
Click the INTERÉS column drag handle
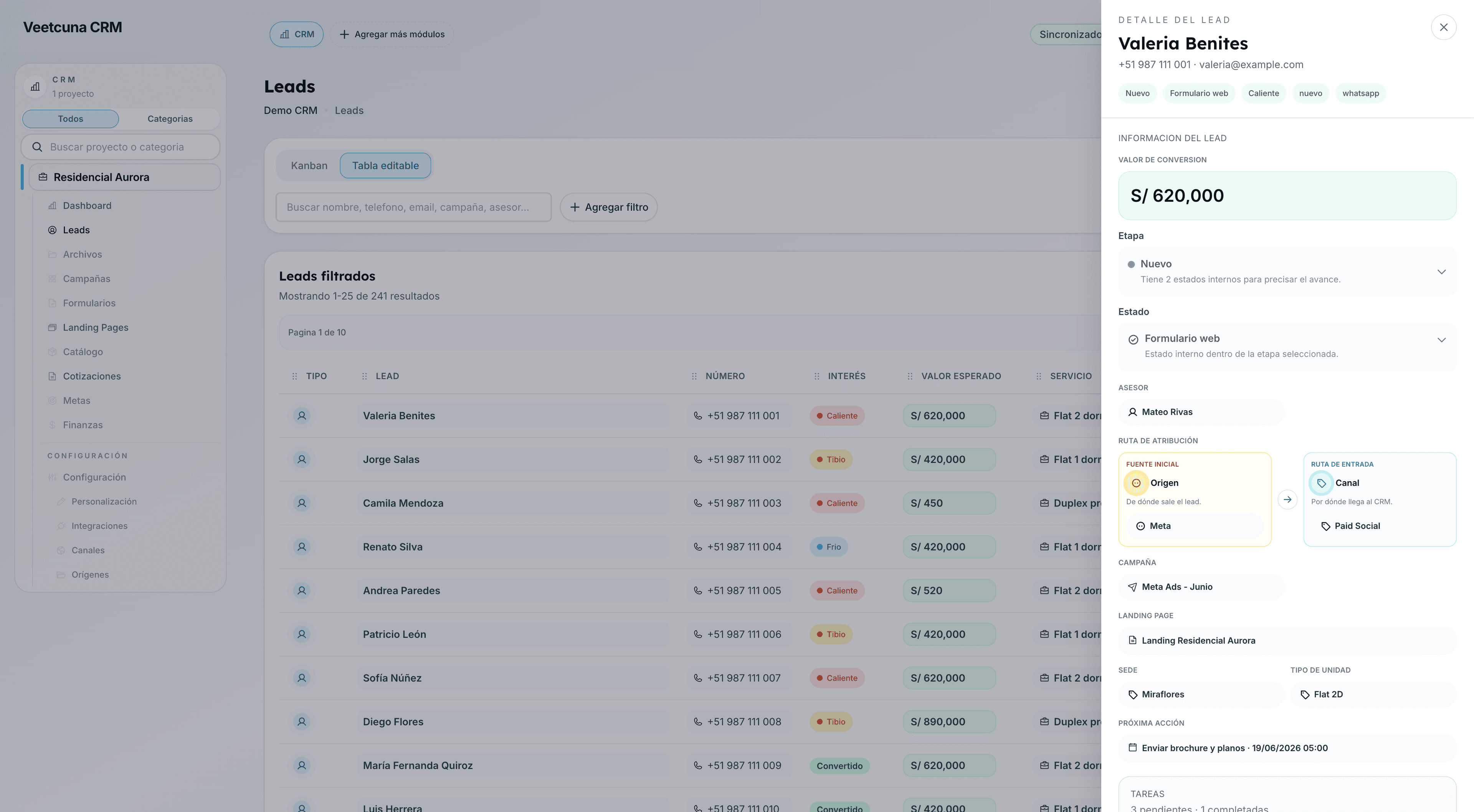point(816,376)
